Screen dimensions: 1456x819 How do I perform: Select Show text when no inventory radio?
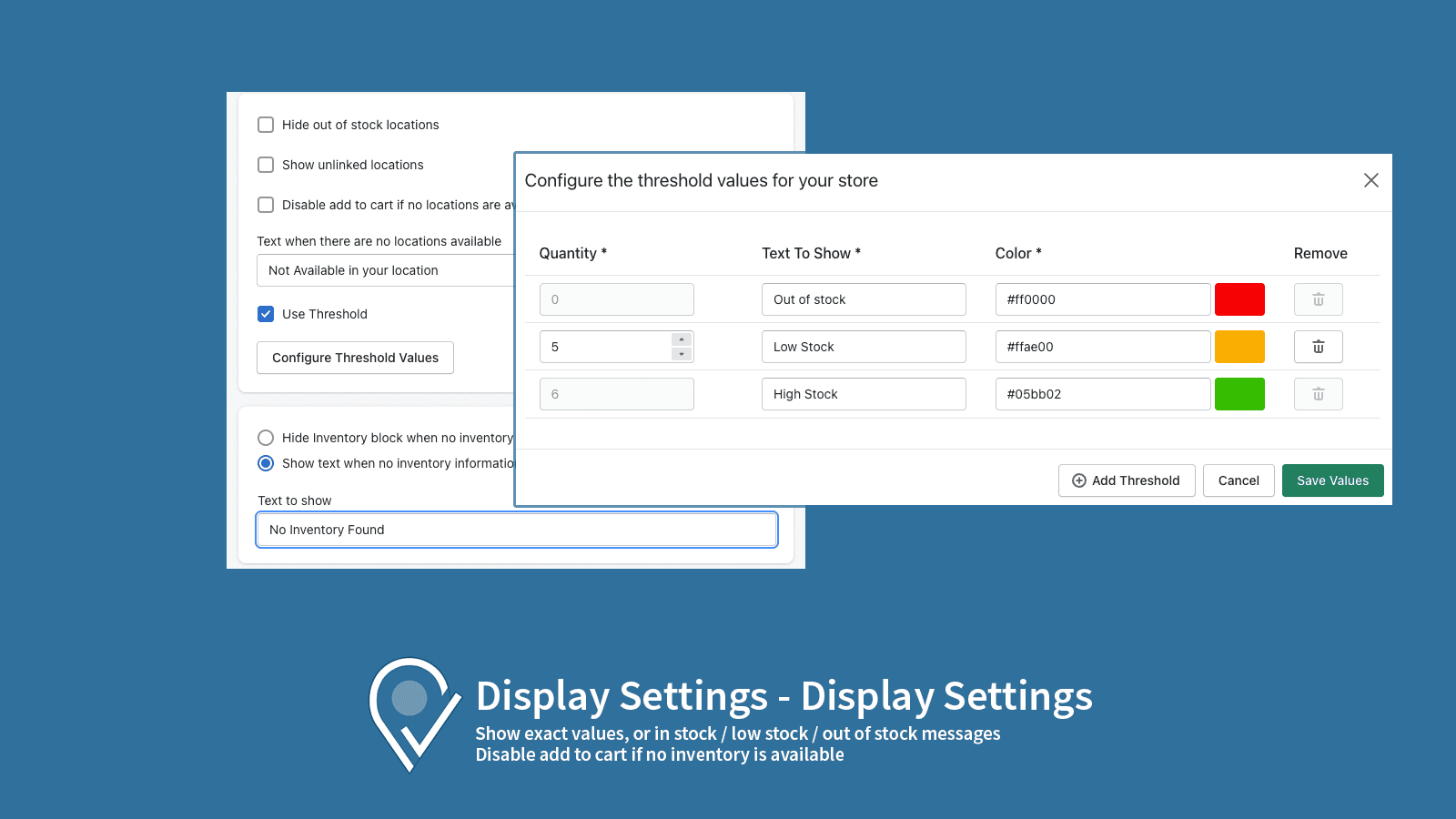coord(266,463)
